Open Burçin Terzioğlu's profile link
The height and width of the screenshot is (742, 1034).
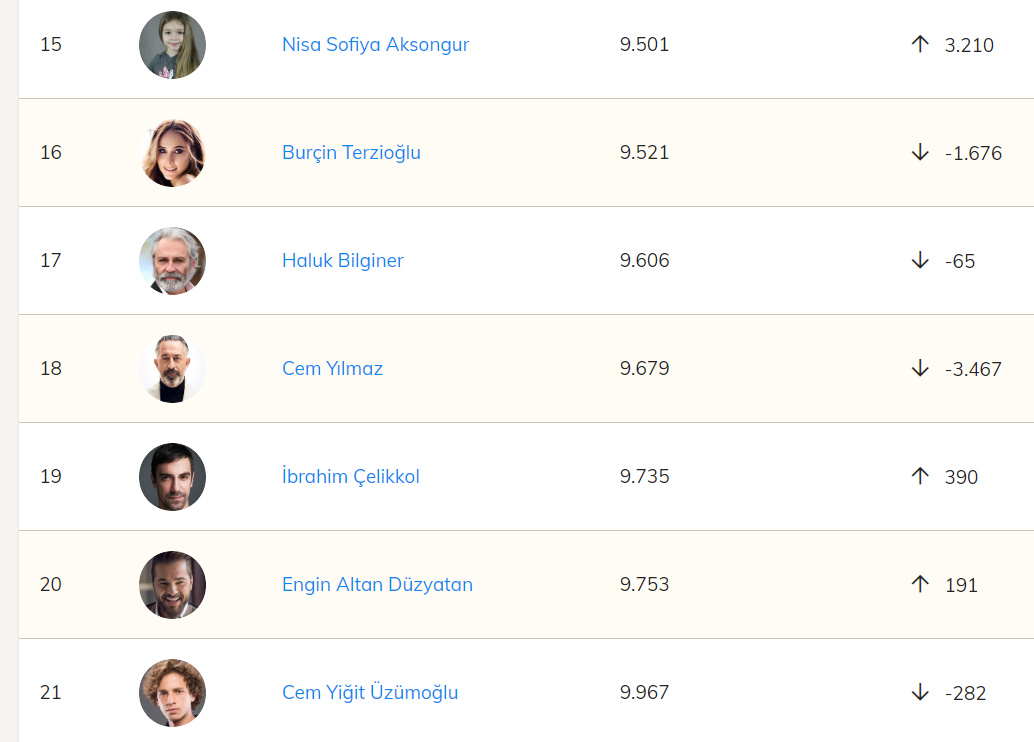point(351,153)
